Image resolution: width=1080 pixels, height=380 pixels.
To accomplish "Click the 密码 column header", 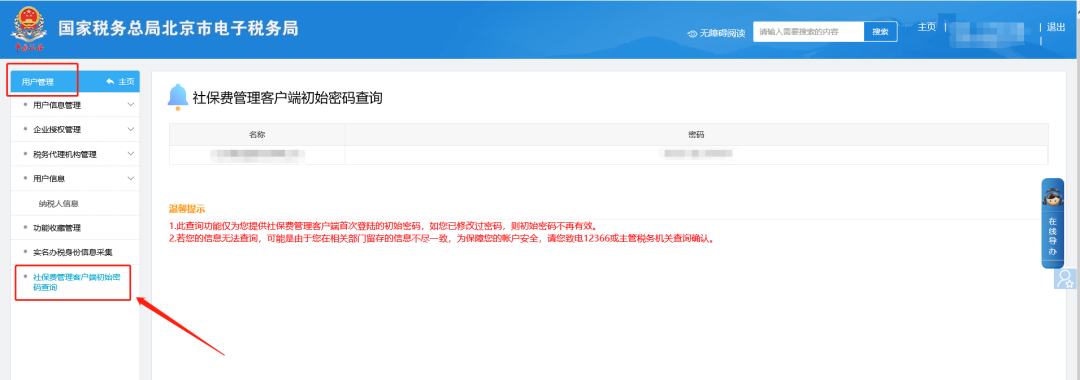I will (x=696, y=134).
